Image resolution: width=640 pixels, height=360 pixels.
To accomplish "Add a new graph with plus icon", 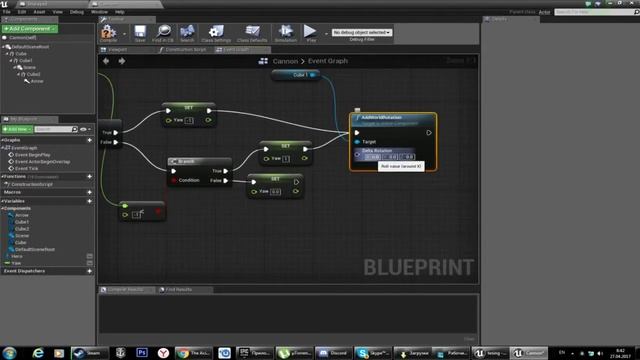I will (x=89, y=140).
